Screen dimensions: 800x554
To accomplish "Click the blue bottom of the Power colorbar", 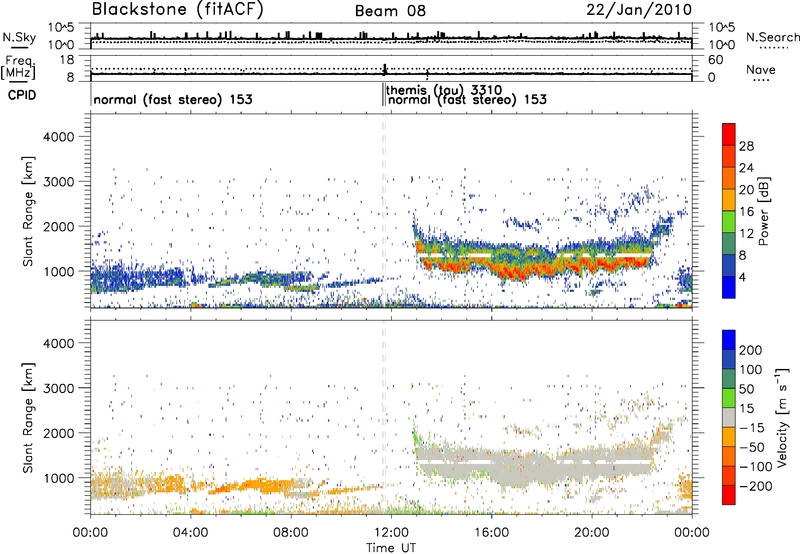I will tap(729, 287).
